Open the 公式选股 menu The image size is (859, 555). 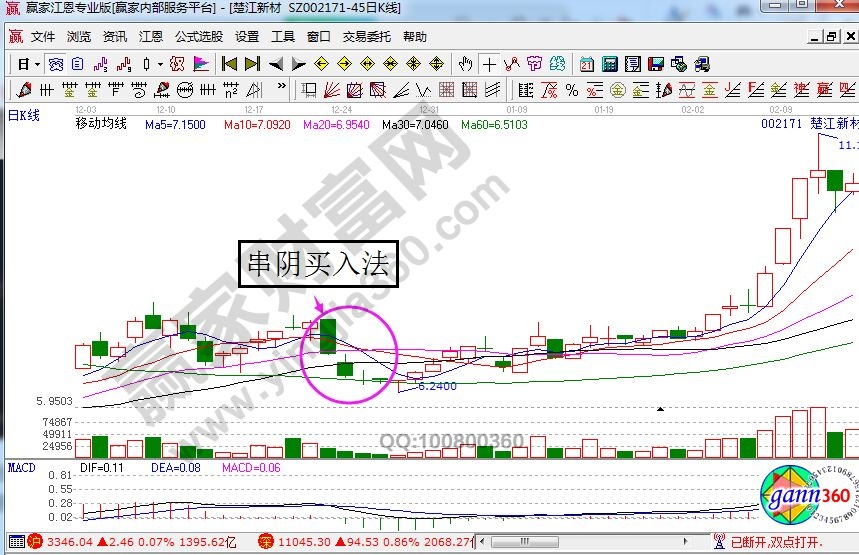click(x=199, y=37)
